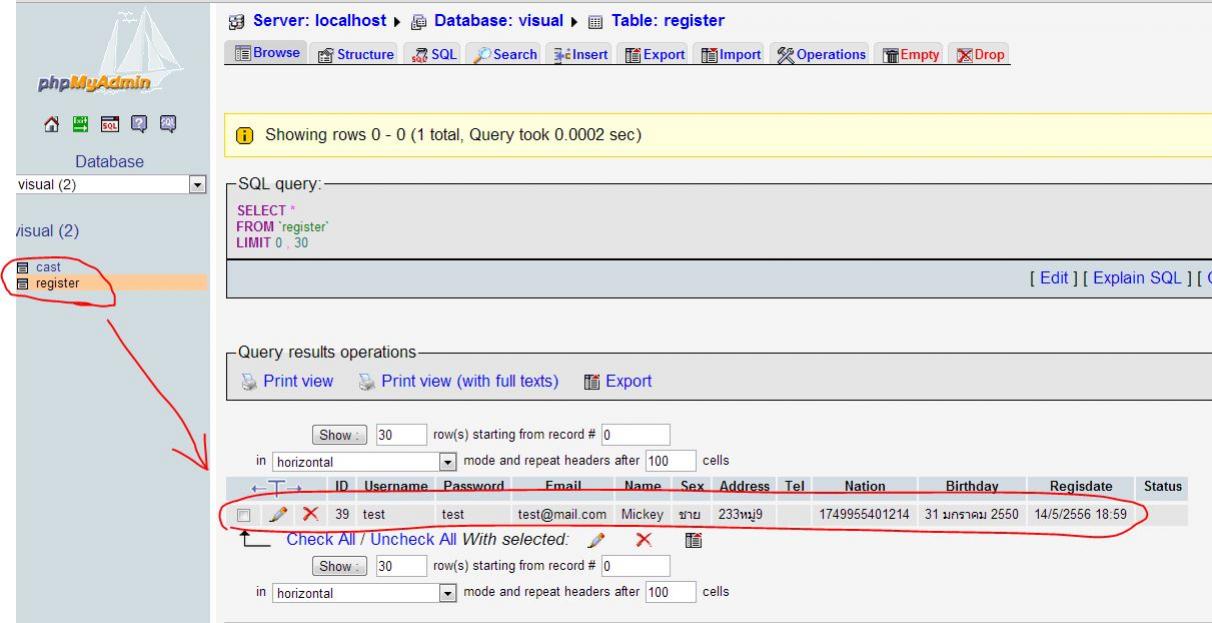This screenshot has width=1212, height=623.
Task: Click the printer icon beside Print view
Action: (x=250, y=381)
